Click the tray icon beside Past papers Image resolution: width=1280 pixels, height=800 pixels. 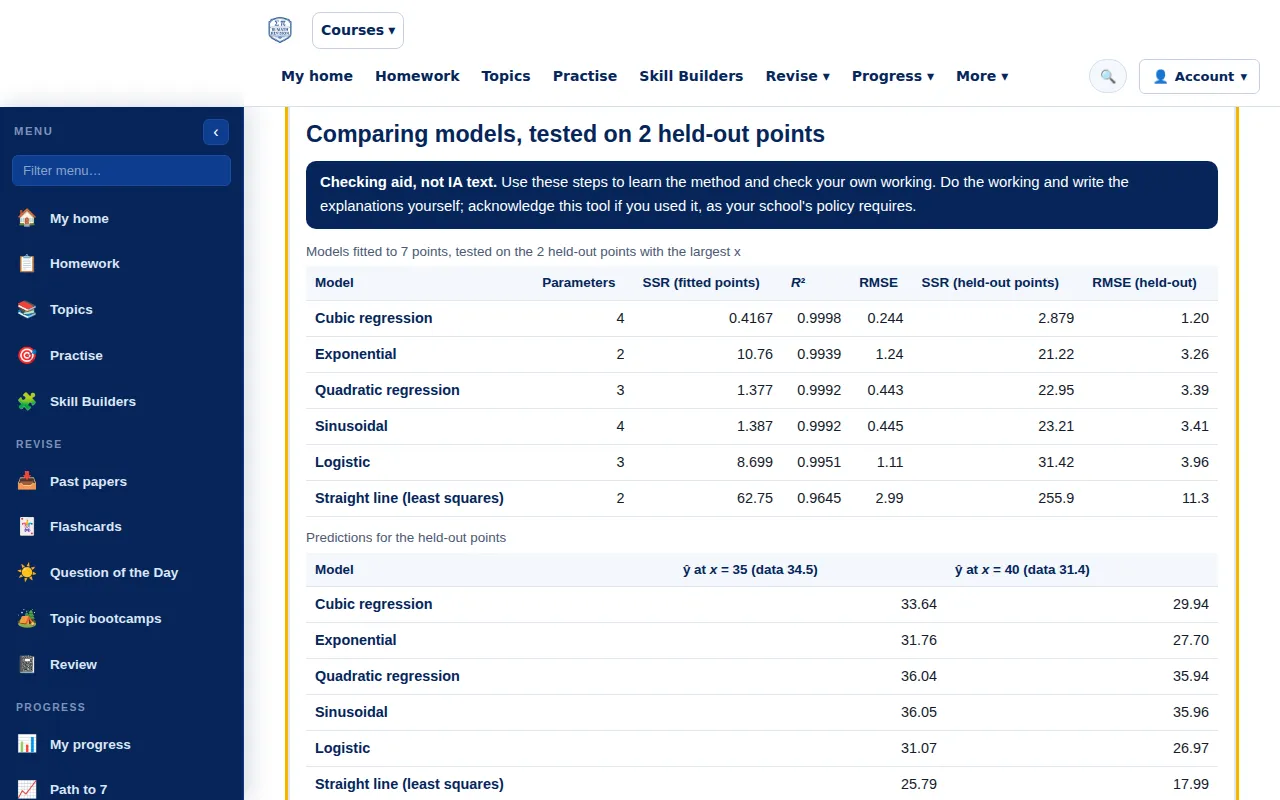27,482
